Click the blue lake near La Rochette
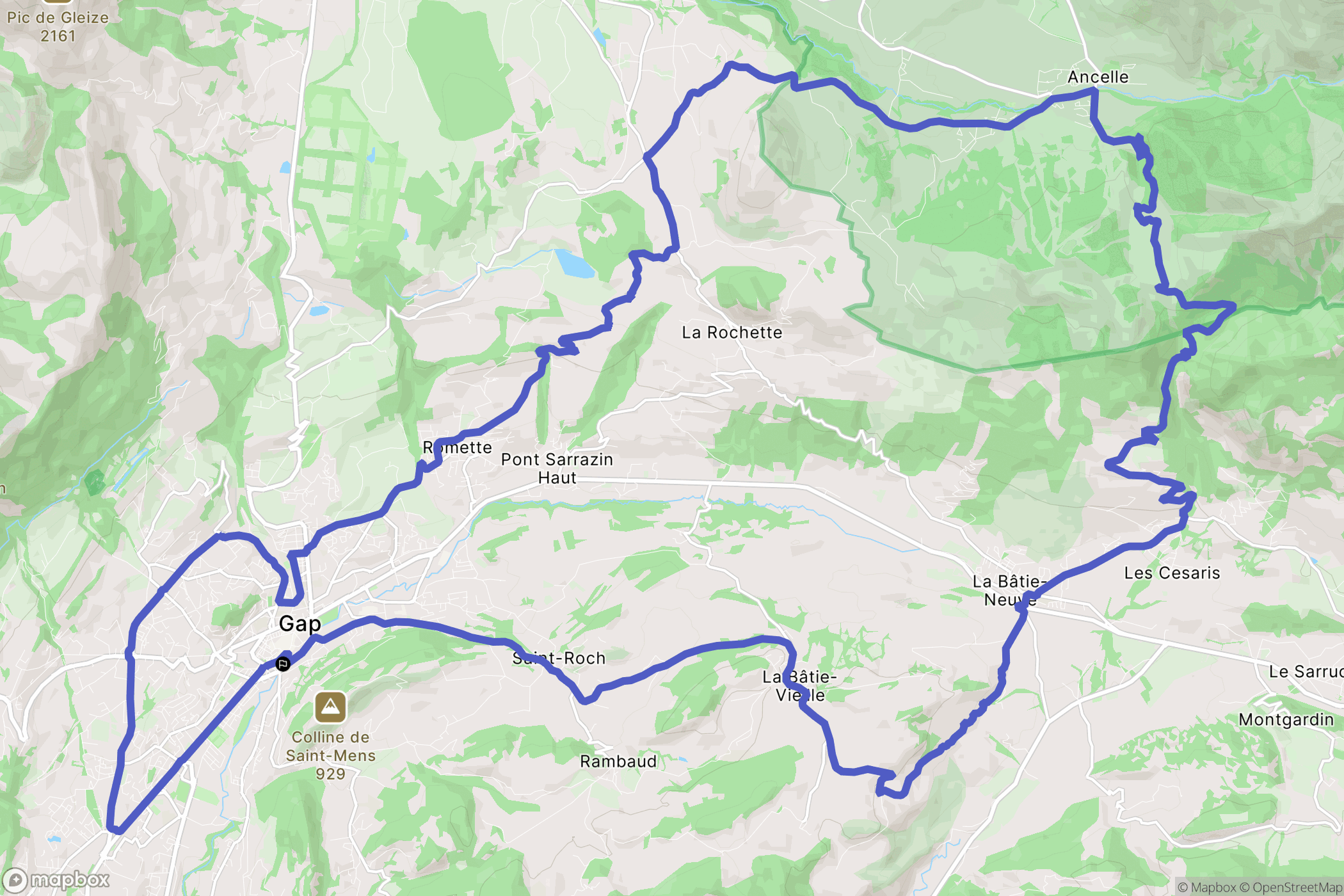The height and width of the screenshot is (896, 1344). coord(574,263)
